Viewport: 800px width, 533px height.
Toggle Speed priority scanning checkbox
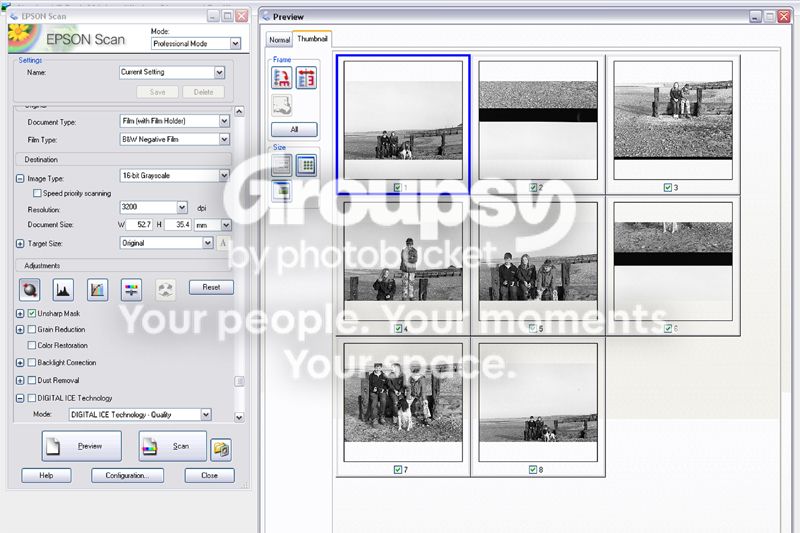37,193
